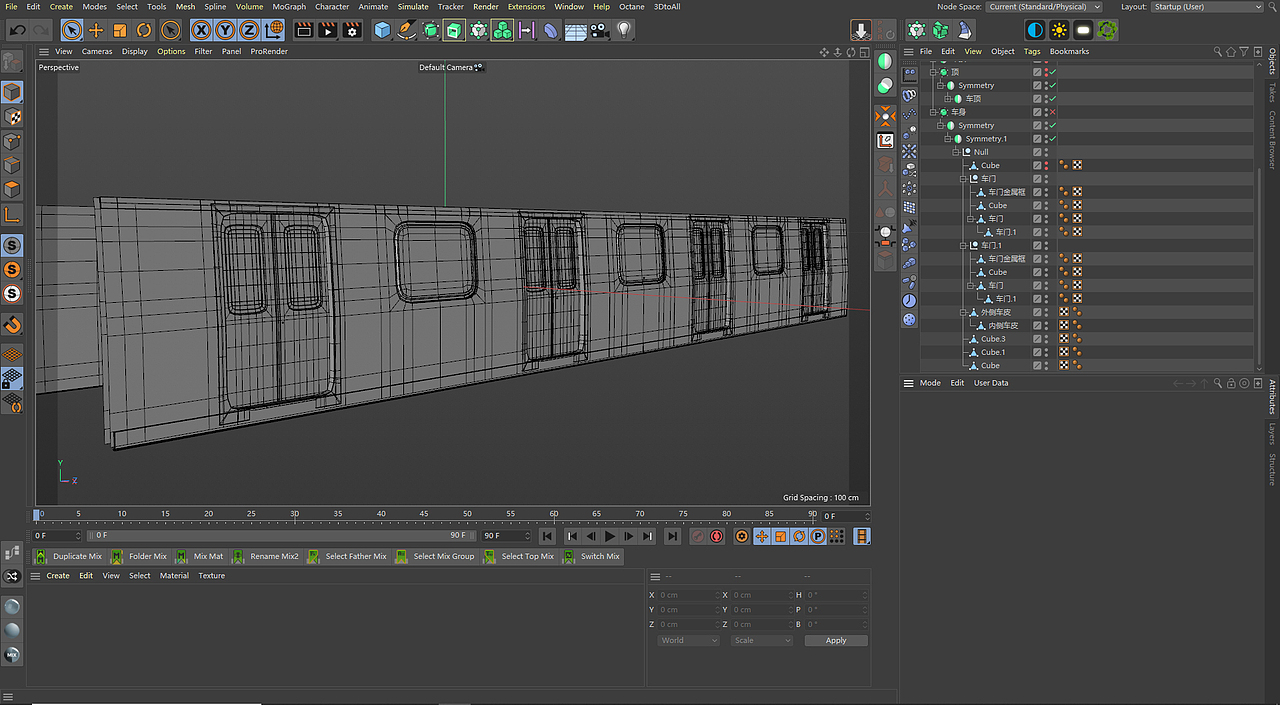Open the Scale mode dropdown
This screenshot has width=1280, height=705.
point(762,640)
